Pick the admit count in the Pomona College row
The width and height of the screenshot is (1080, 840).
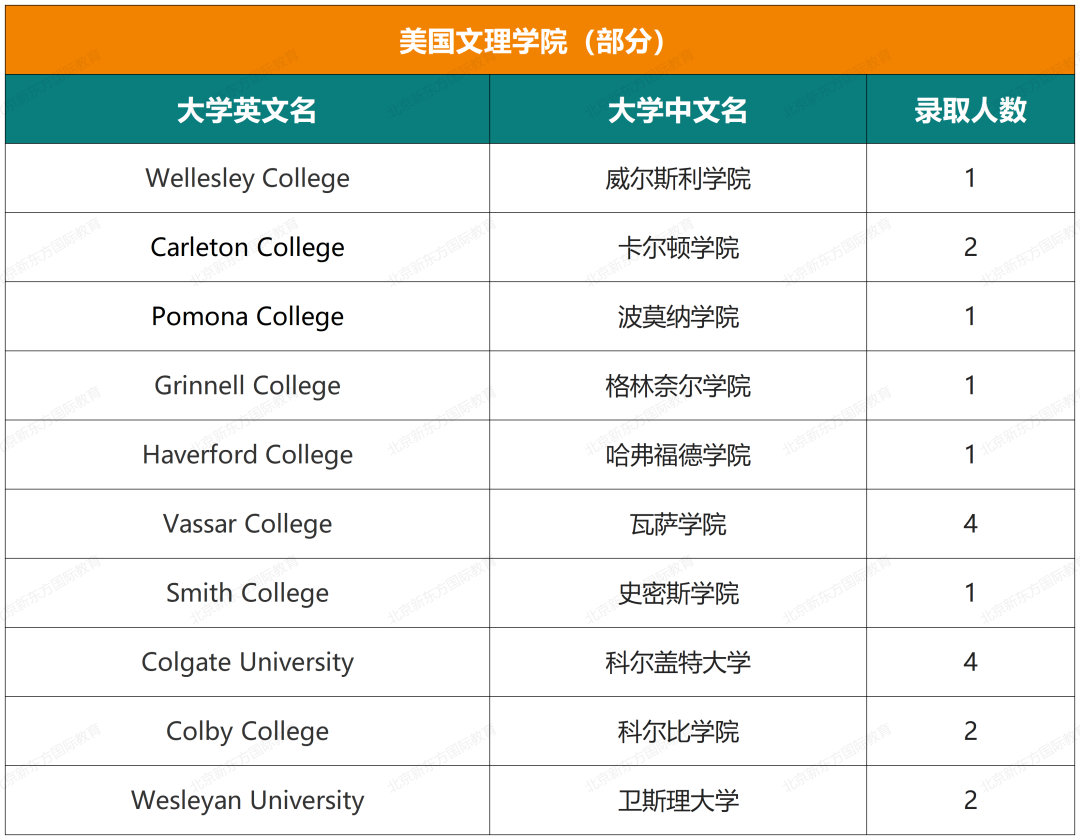pyautogui.click(x=970, y=317)
